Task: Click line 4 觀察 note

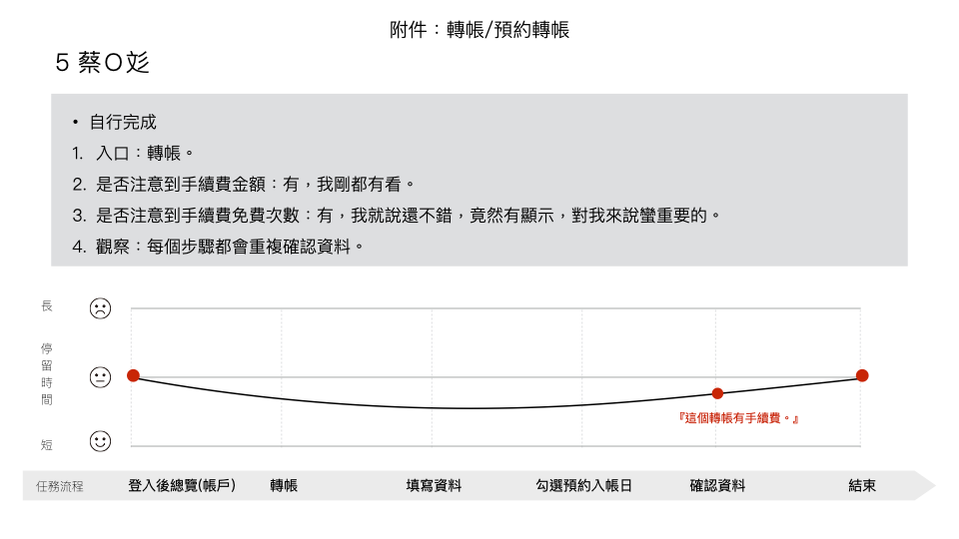Action: pyautogui.click(x=218, y=247)
